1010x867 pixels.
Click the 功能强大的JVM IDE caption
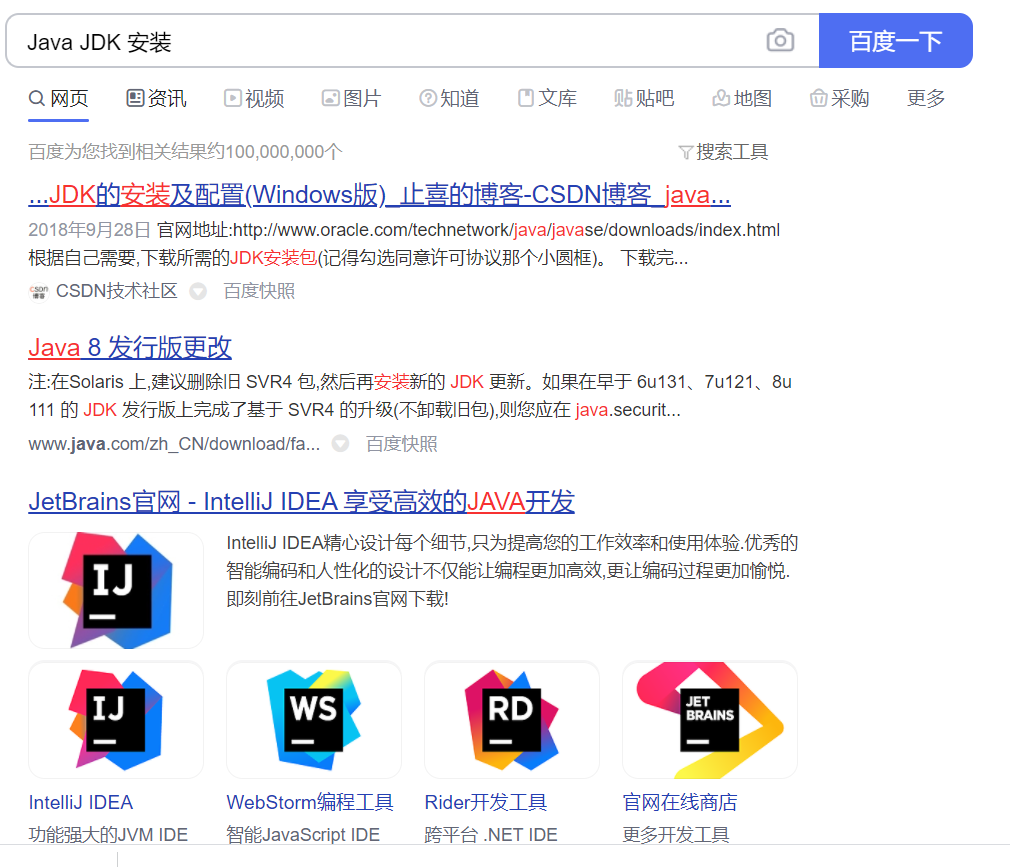click(x=108, y=835)
